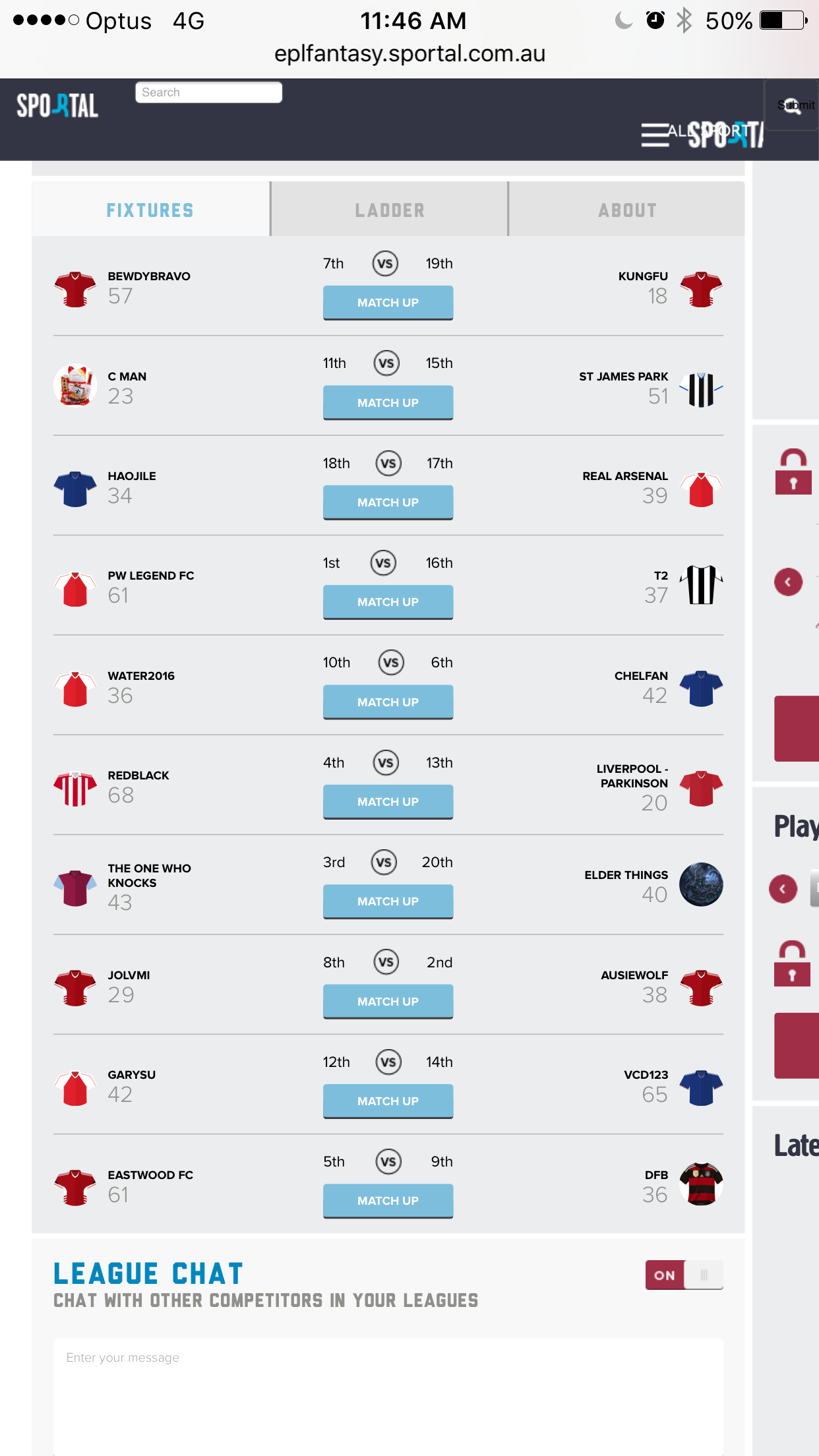
Task: Open MATCH UP for PW LEGEND FC vs T2
Action: click(x=388, y=602)
